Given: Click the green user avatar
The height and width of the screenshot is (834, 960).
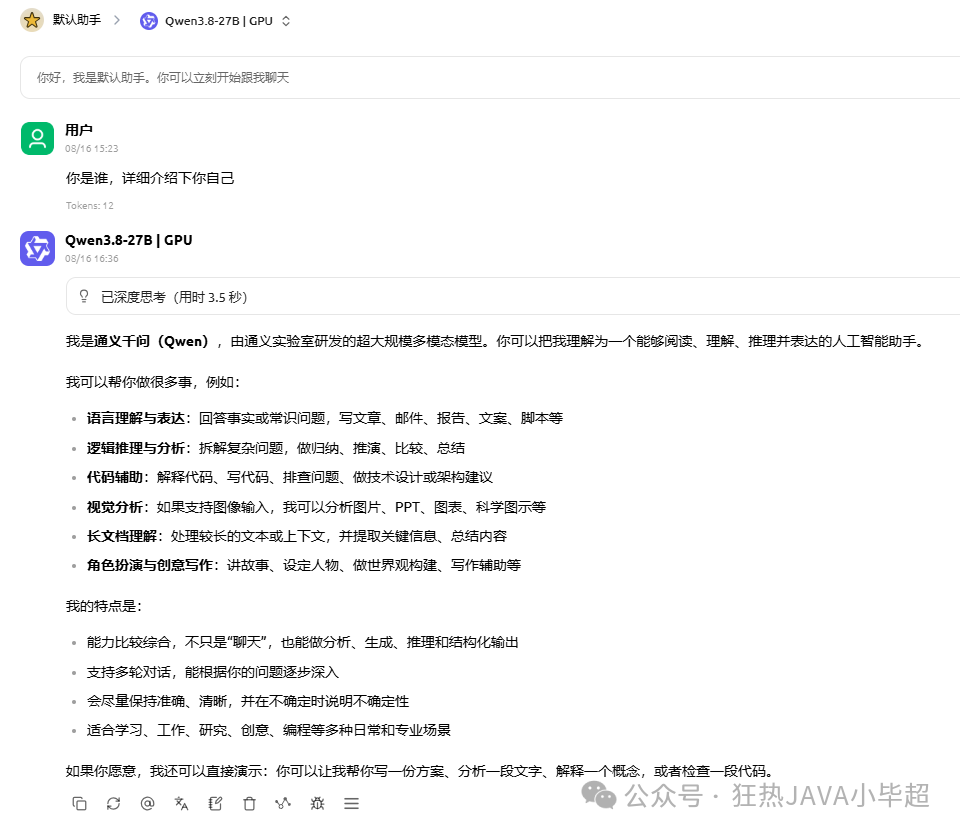Looking at the screenshot, I should point(37,138).
